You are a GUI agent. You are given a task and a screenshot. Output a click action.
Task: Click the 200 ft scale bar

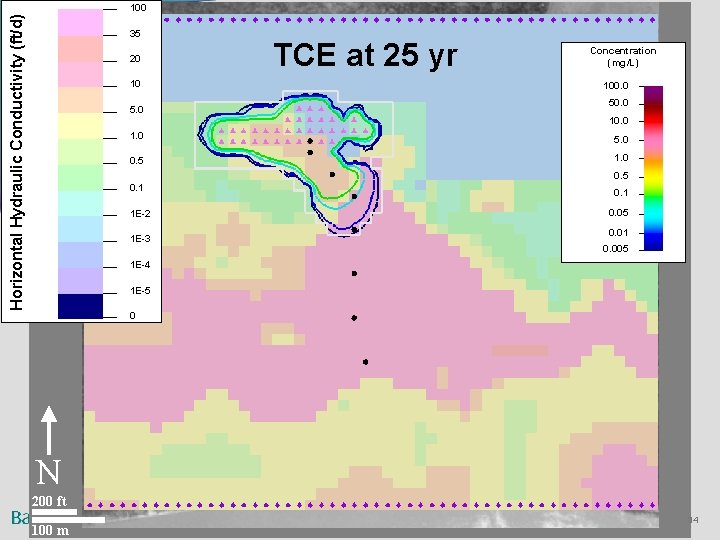(54, 512)
